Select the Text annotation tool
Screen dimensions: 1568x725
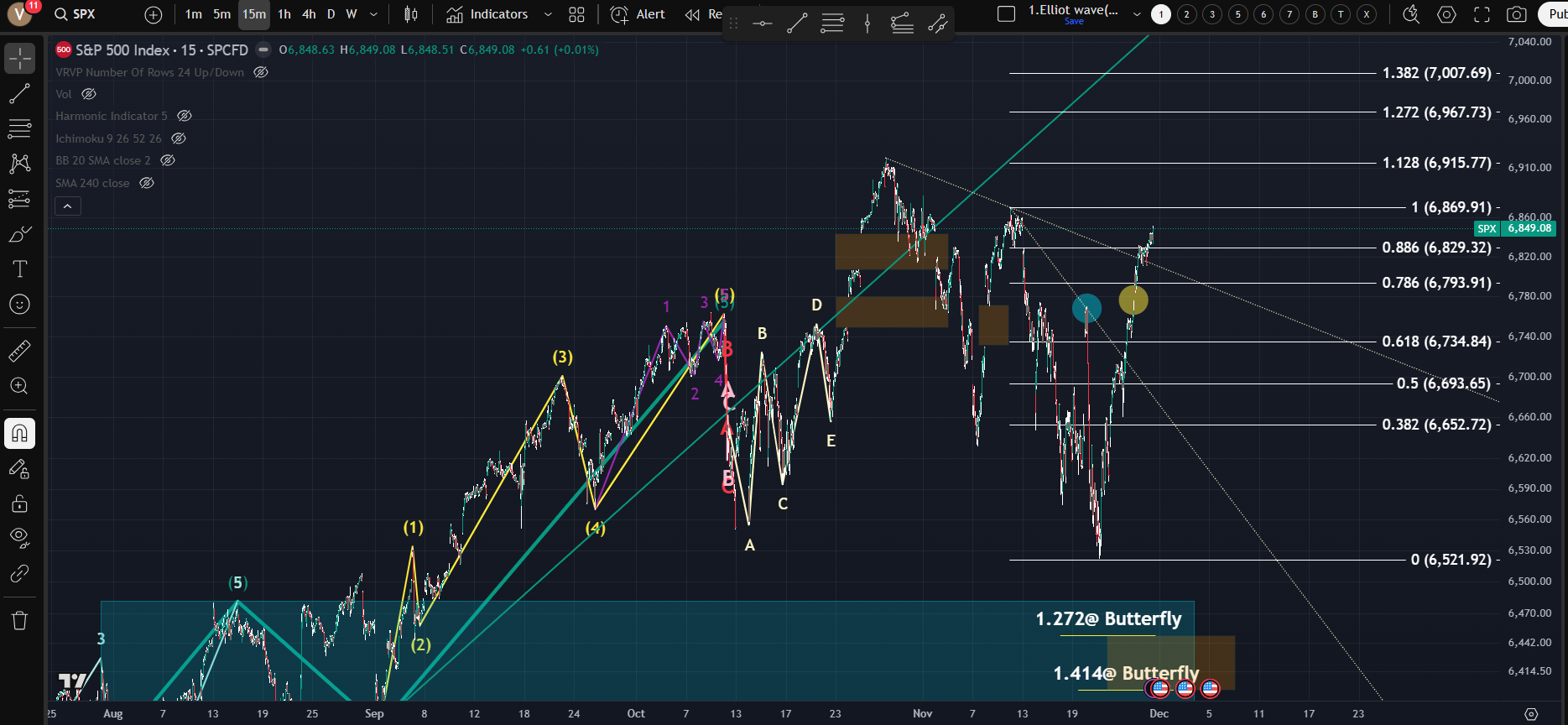[19, 269]
